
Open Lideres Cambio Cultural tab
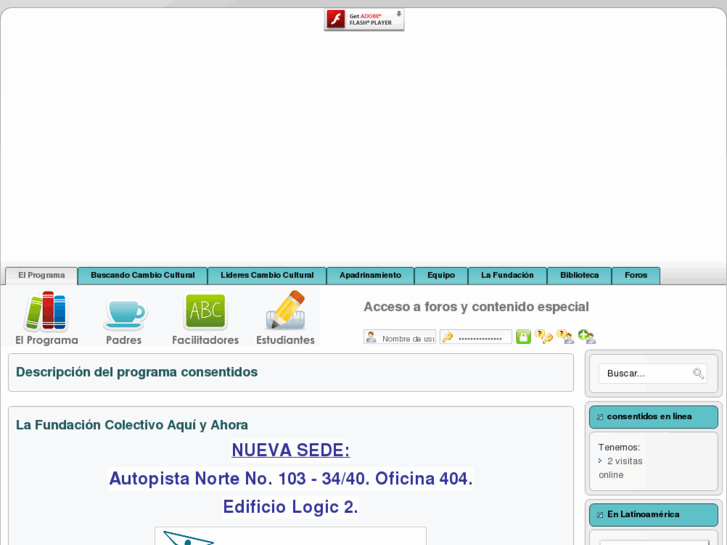(x=267, y=276)
